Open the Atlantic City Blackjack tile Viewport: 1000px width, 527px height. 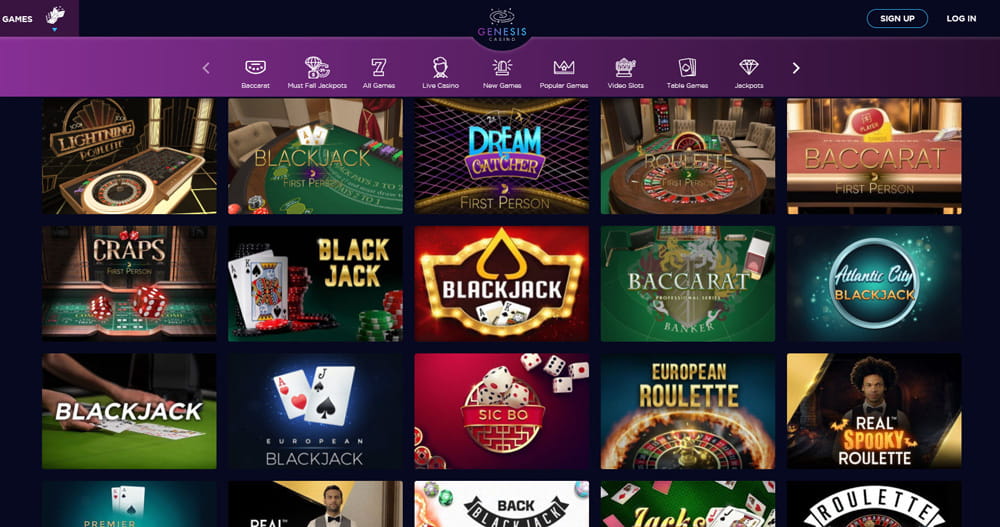click(x=874, y=283)
